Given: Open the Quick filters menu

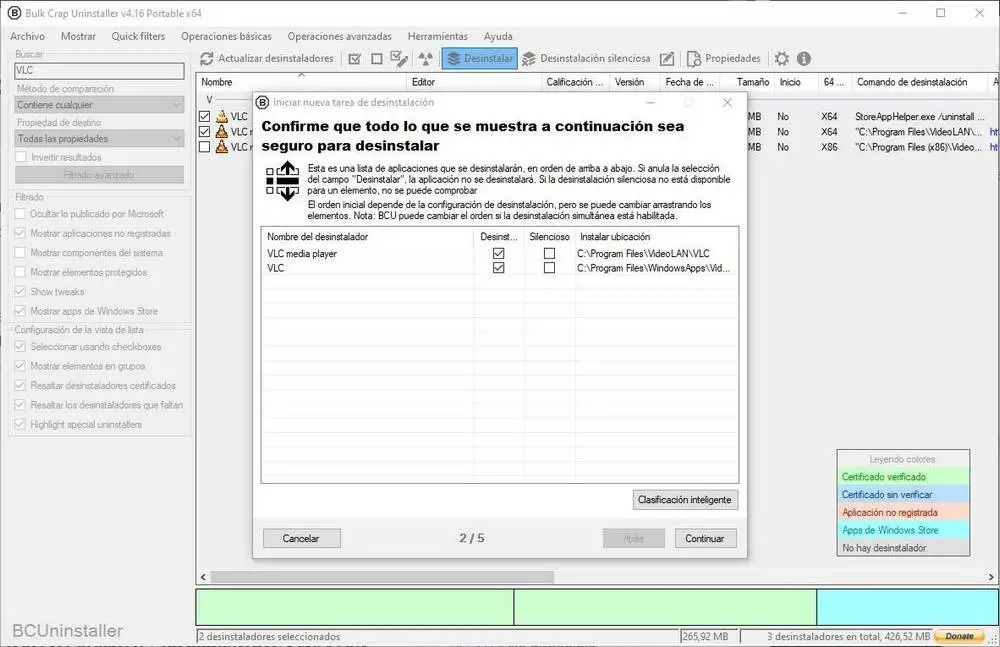Looking at the screenshot, I should 138,36.
